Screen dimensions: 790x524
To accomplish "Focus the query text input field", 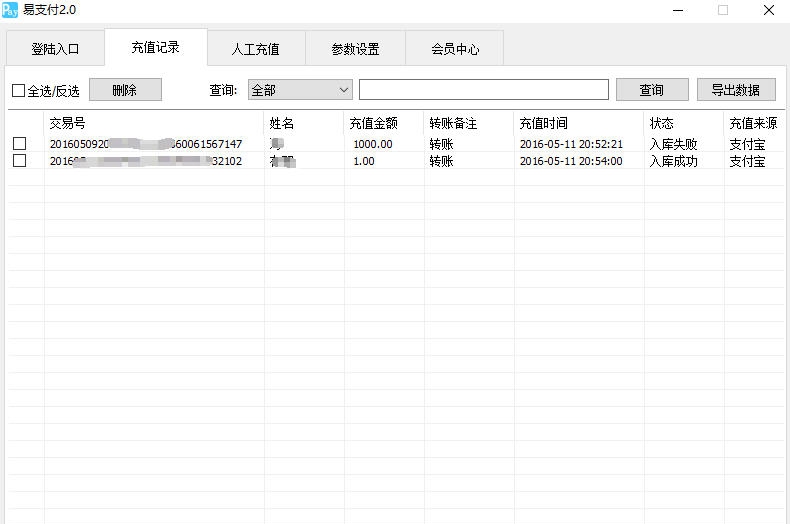I will tap(484, 90).
